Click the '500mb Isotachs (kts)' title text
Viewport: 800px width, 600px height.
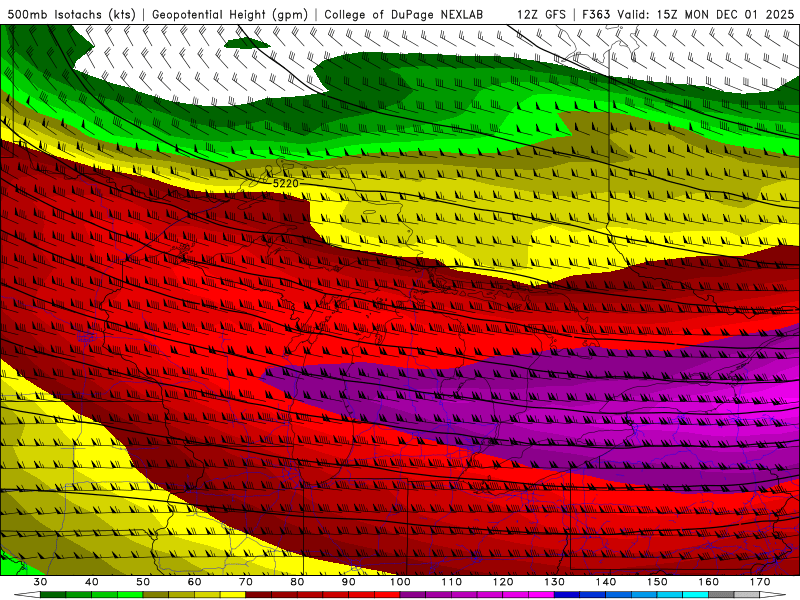coord(71,14)
